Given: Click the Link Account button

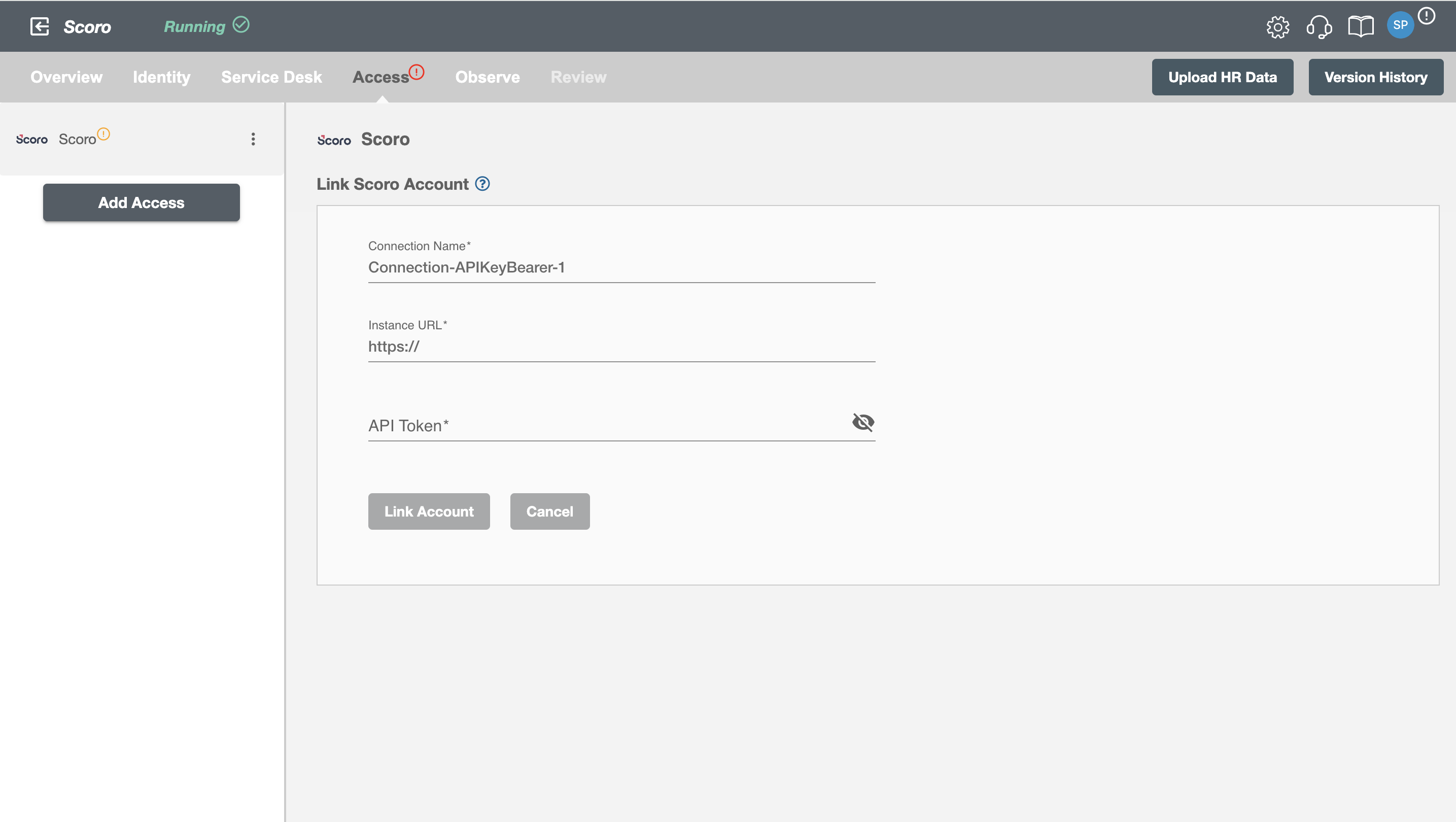Looking at the screenshot, I should point(429,511).
